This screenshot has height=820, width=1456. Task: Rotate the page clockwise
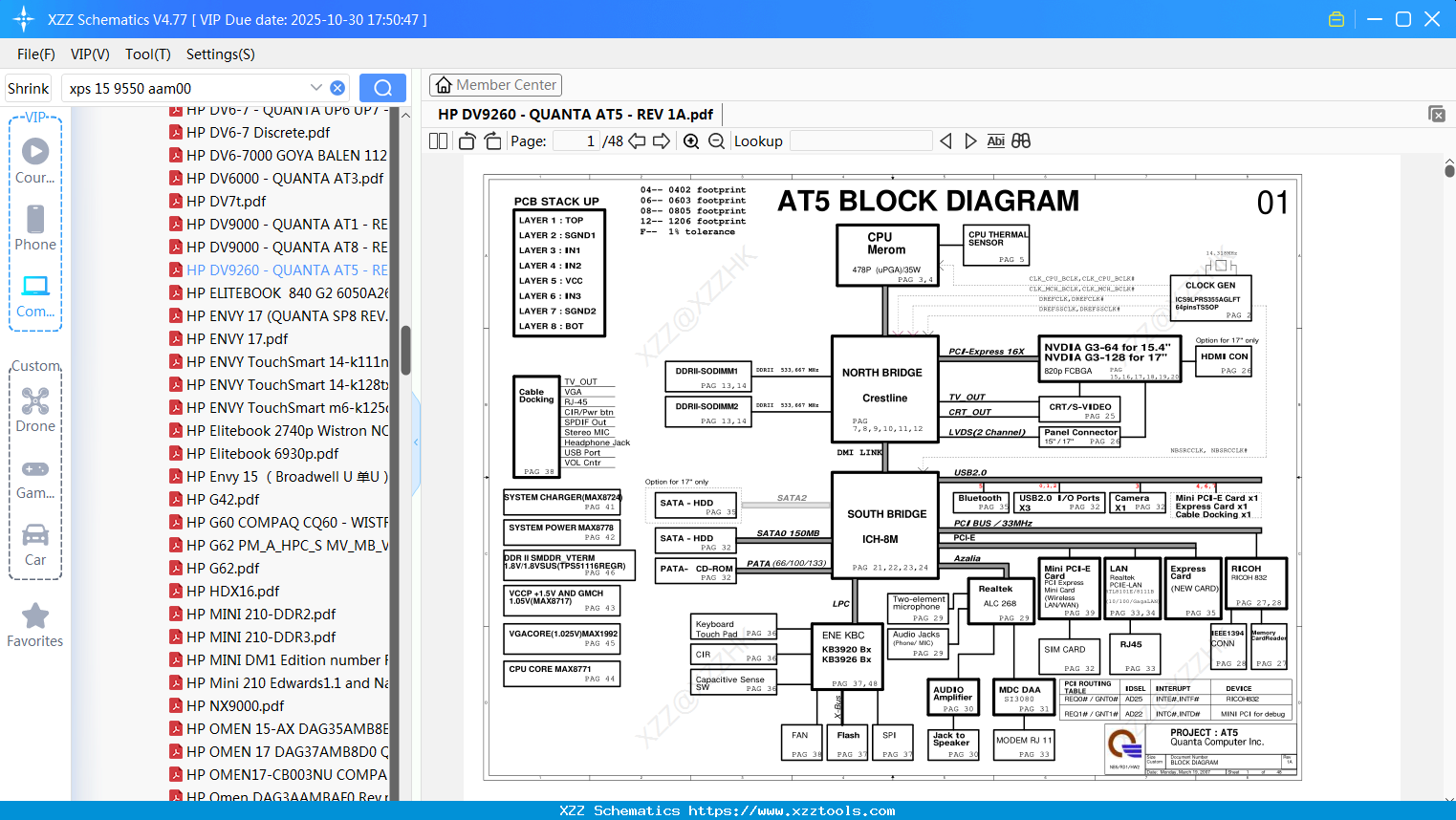(493, 140)
